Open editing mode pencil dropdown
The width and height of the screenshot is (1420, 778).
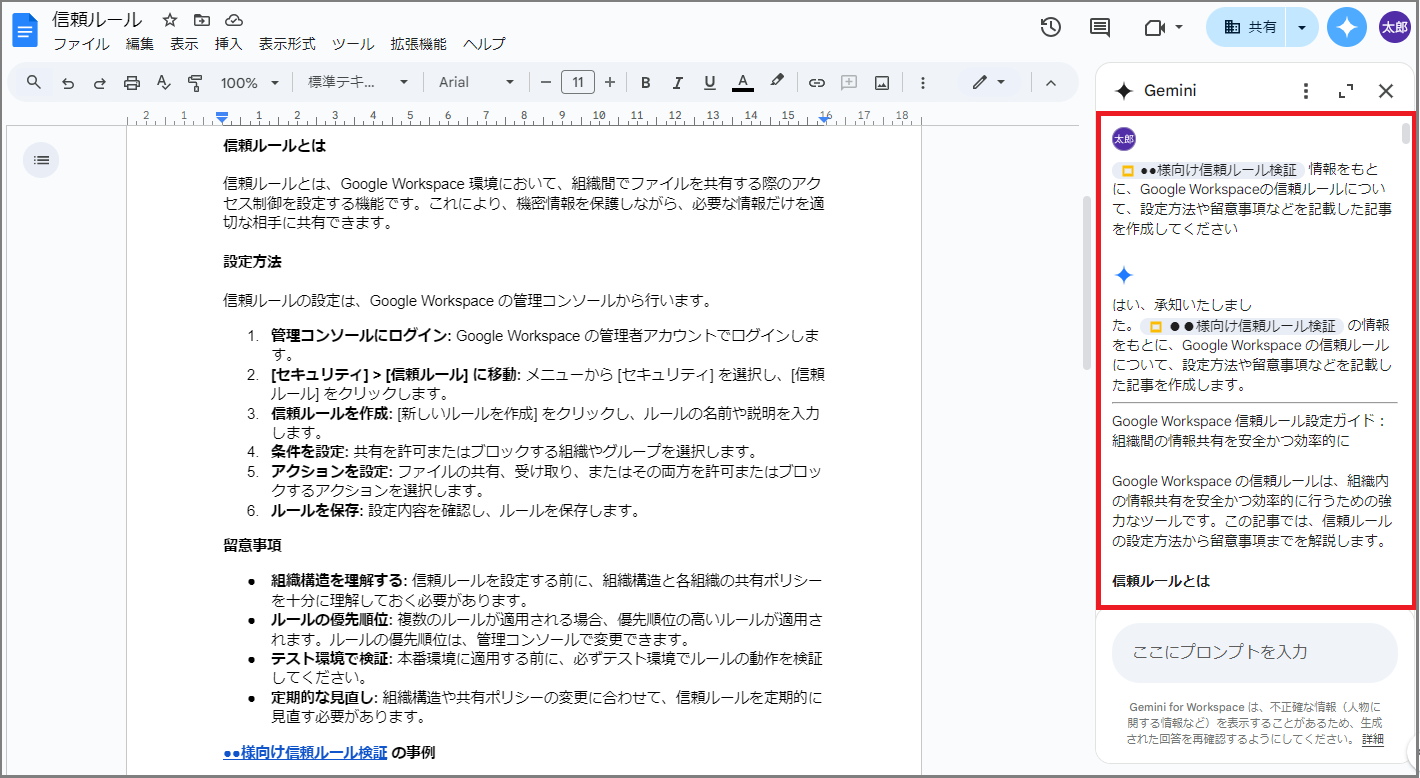[x=988, y=82]
